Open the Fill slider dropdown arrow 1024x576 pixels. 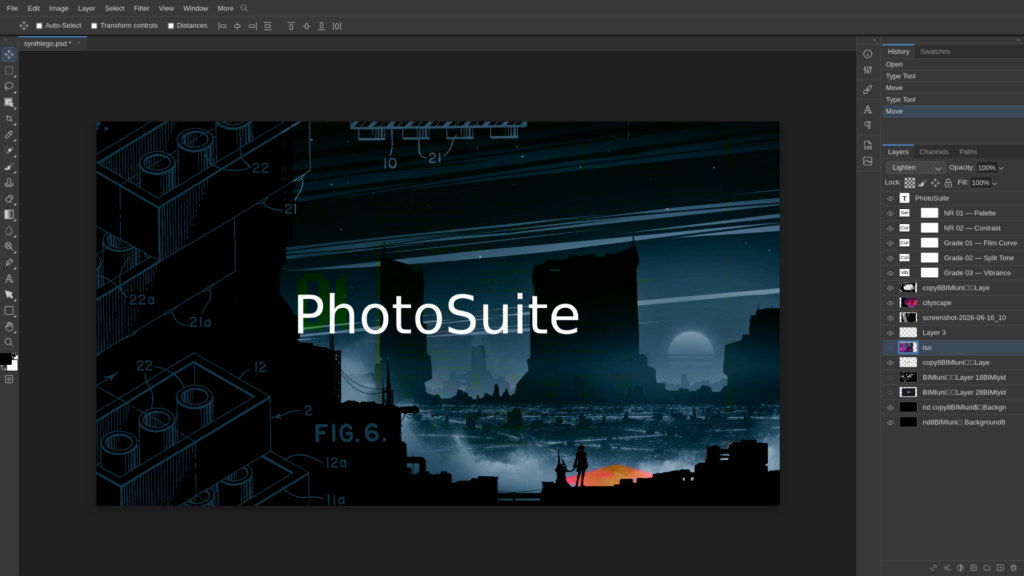click(x=995, y=183)
